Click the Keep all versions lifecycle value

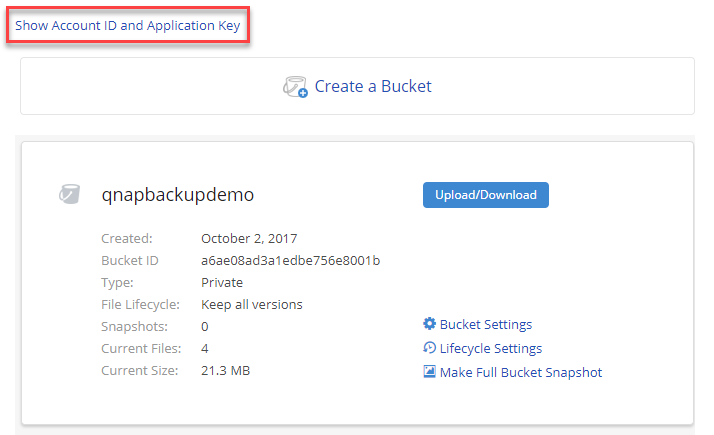(x=251, y=304)
